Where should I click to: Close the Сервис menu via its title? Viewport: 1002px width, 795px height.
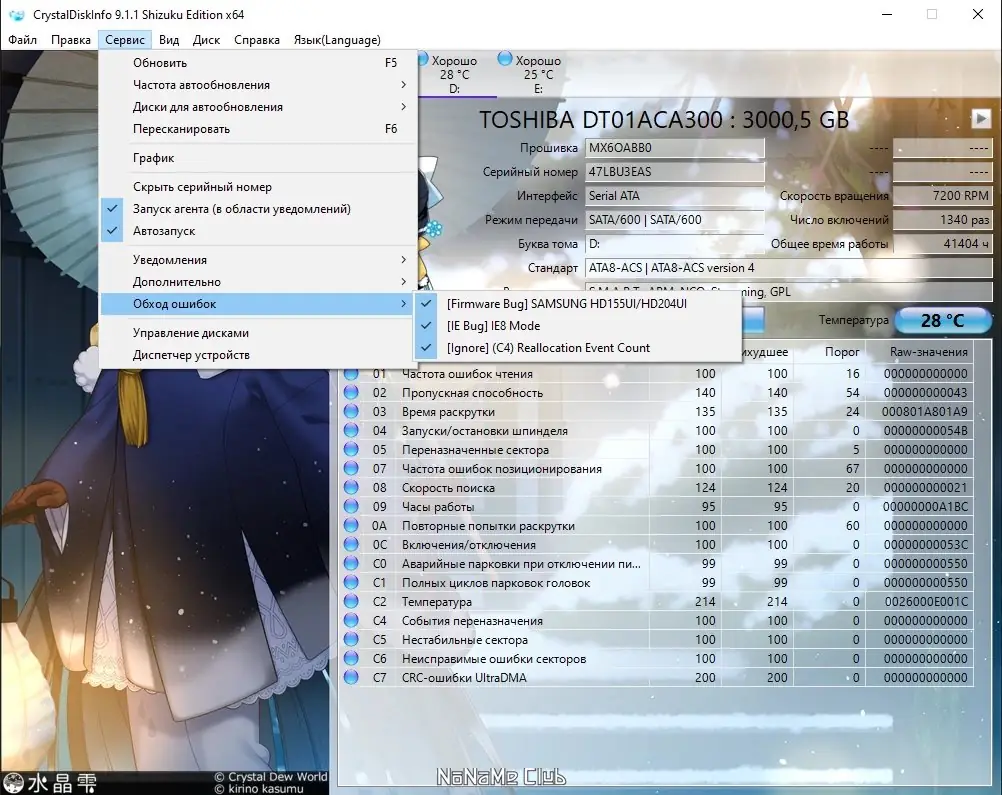(125, 40)
